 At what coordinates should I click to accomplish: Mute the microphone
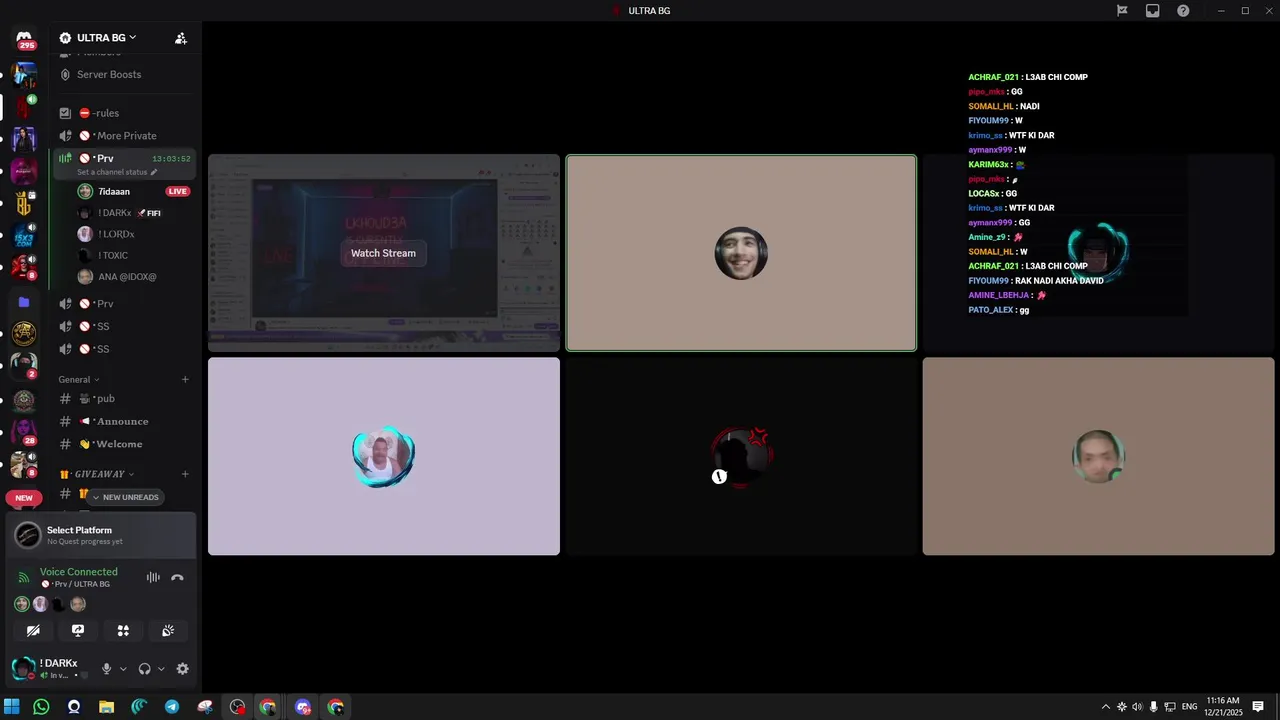[x=106, y=669]
